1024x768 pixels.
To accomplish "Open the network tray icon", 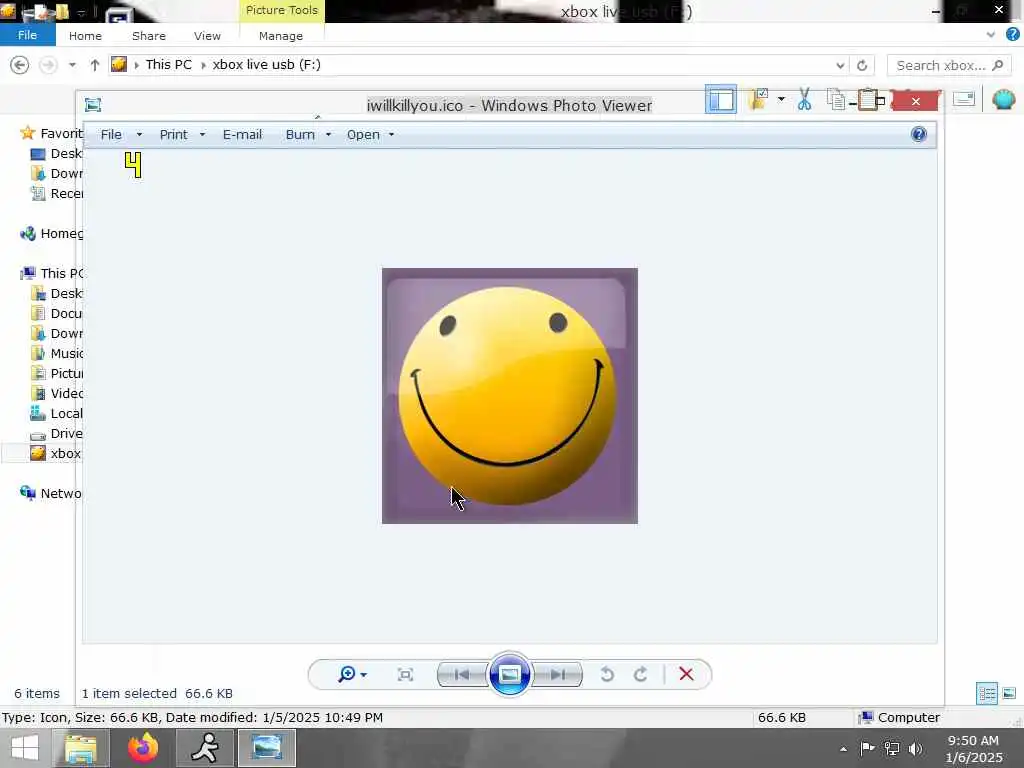I will coord(891,749).
